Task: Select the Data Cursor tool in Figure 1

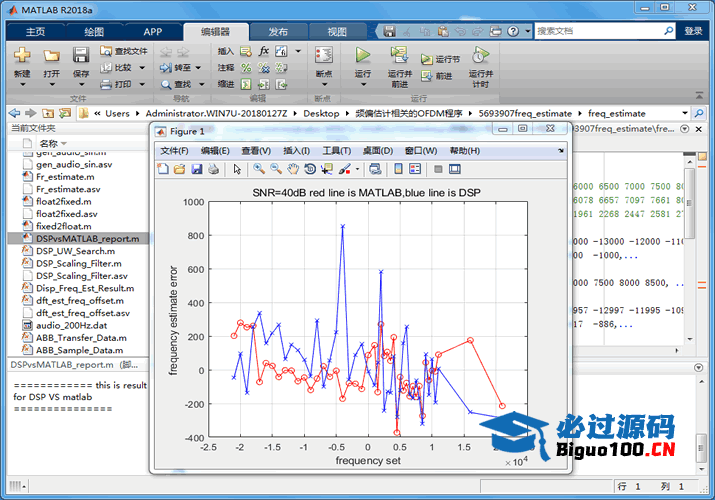Action: coord(327,169)
